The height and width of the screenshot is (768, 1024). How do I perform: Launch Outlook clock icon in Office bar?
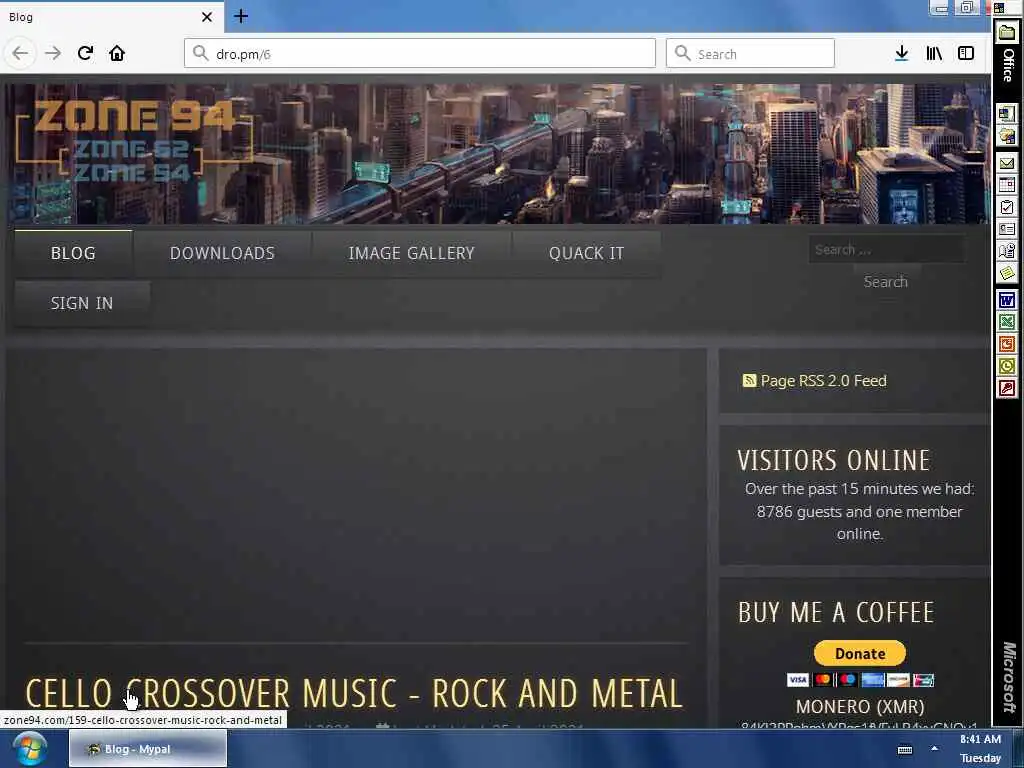pyautogui.click(x=1007, y=366)
